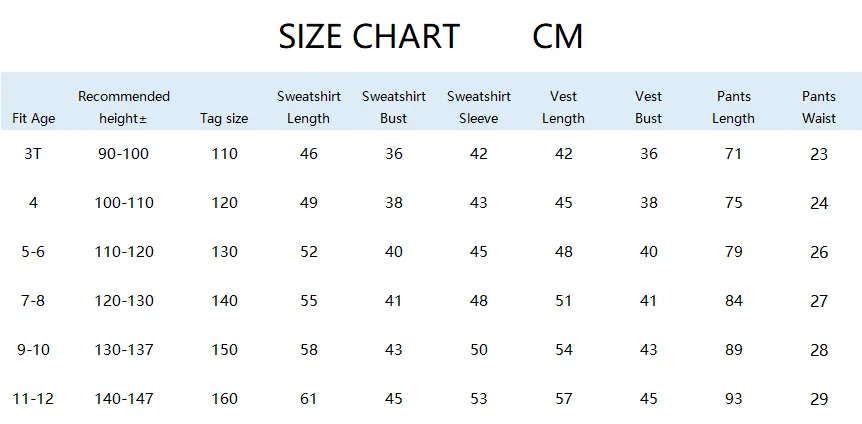This screenshot has width=862, height=424.
Task: Select the Fit Age column header
Action: click(x=34, y=118)
